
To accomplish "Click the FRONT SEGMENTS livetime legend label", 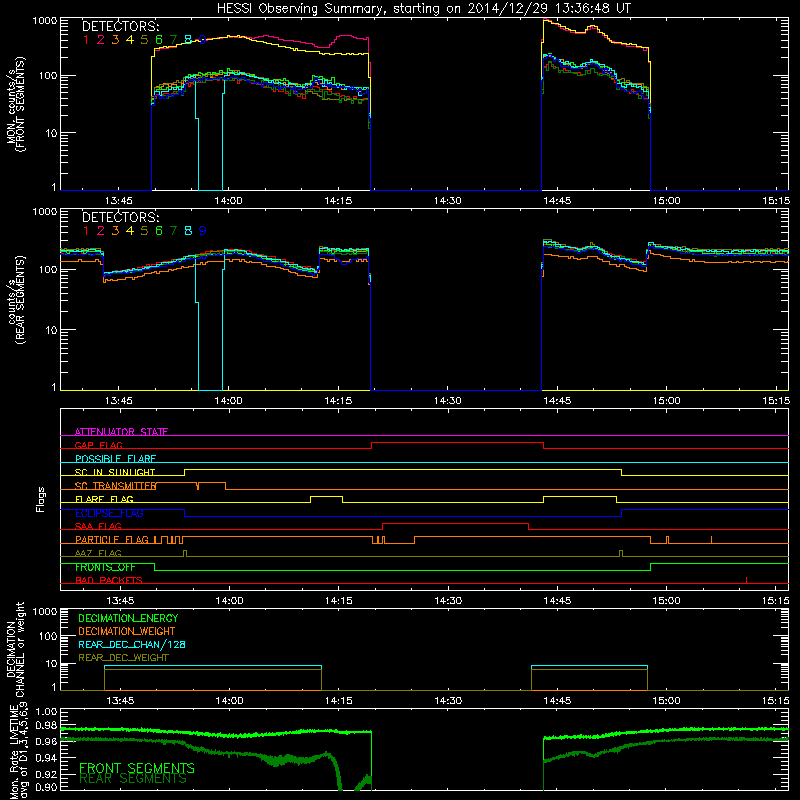I will point(137,768).
